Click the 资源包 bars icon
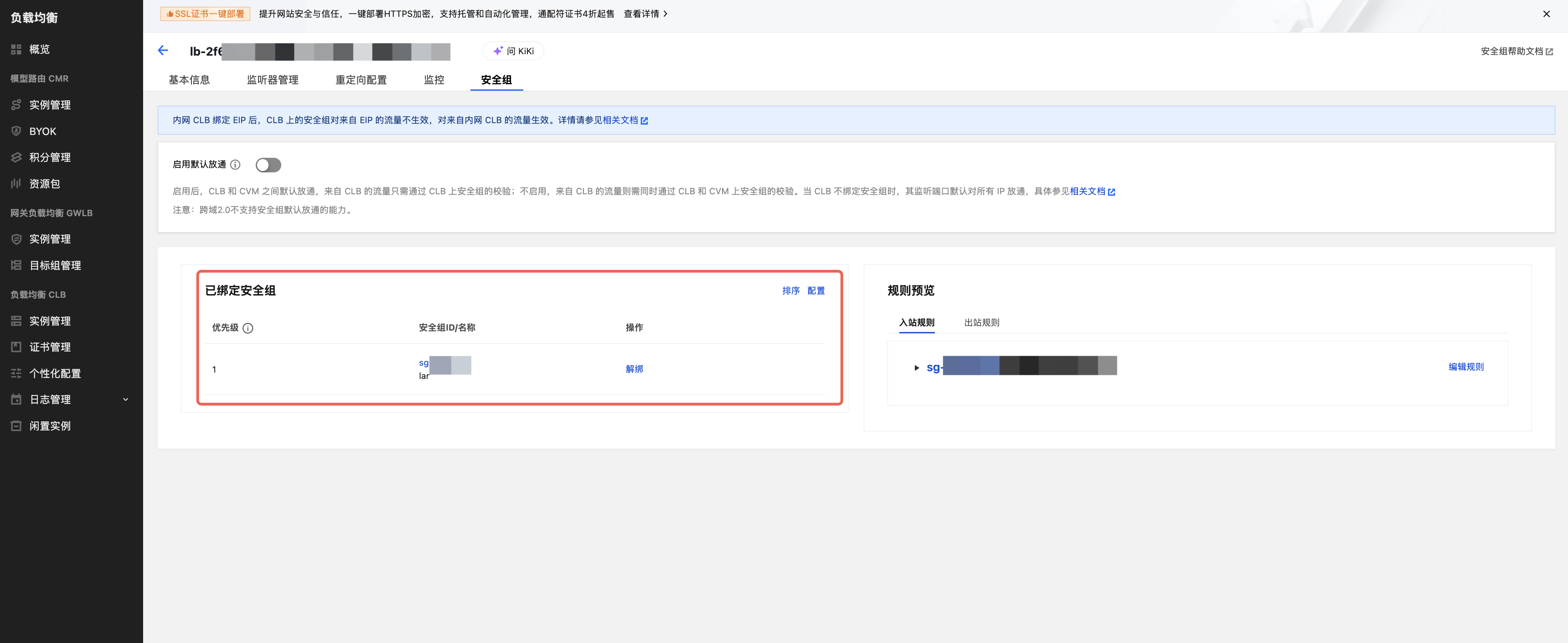 coord(16,183)
